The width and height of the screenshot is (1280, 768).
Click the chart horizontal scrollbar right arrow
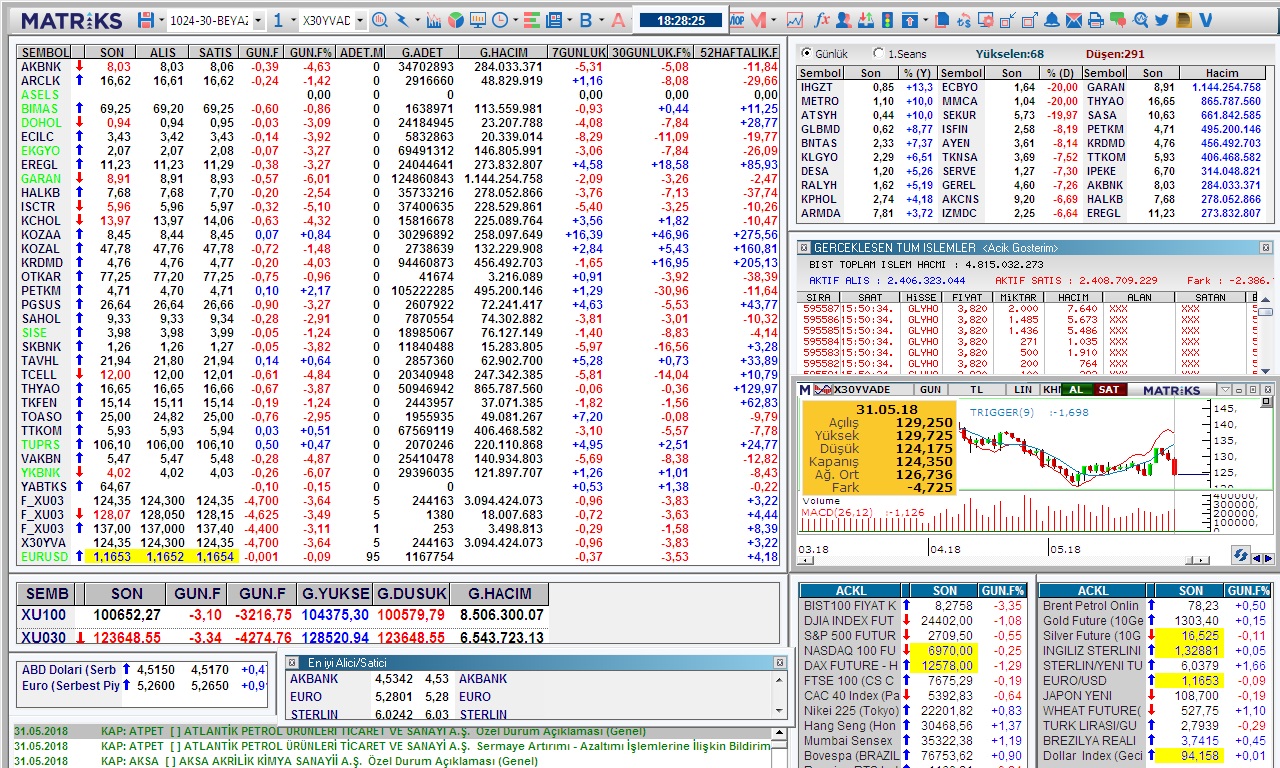(x=1202, y=560)
